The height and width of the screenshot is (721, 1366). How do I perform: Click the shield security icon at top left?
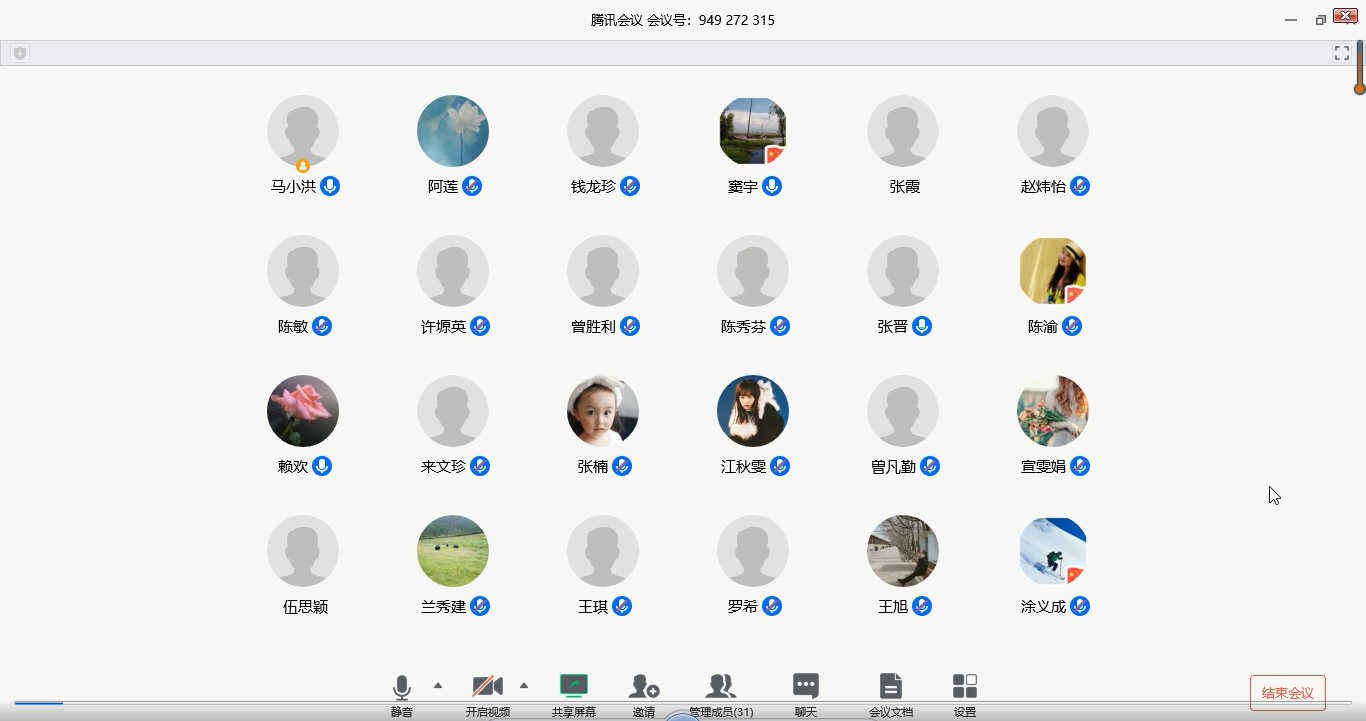point(19,53)
